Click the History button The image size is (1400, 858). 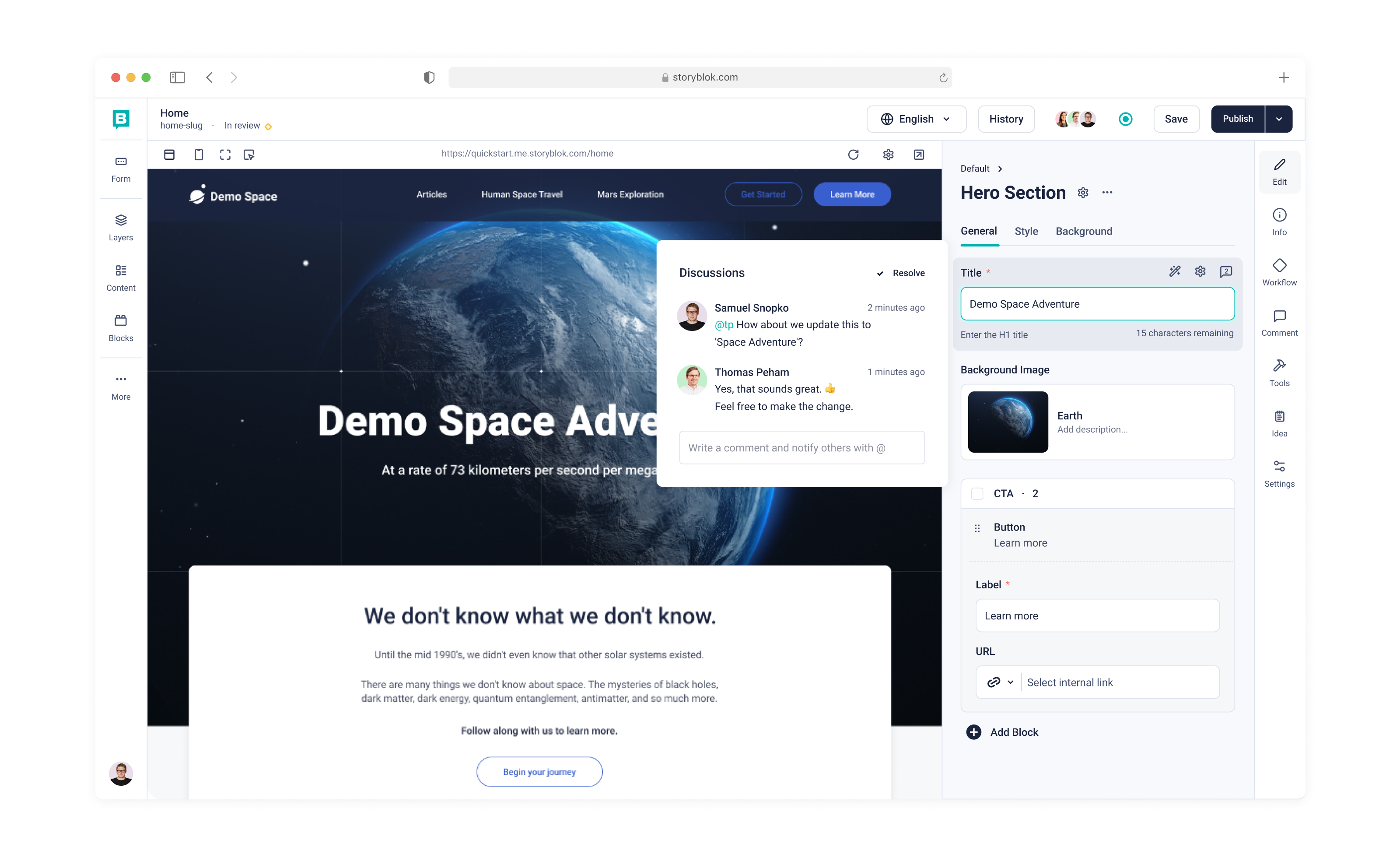[1006, 119]
